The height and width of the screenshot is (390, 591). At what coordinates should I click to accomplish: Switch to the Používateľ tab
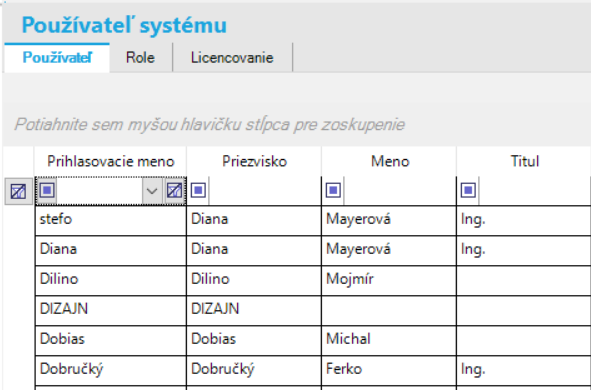click(x=57, y=58)
